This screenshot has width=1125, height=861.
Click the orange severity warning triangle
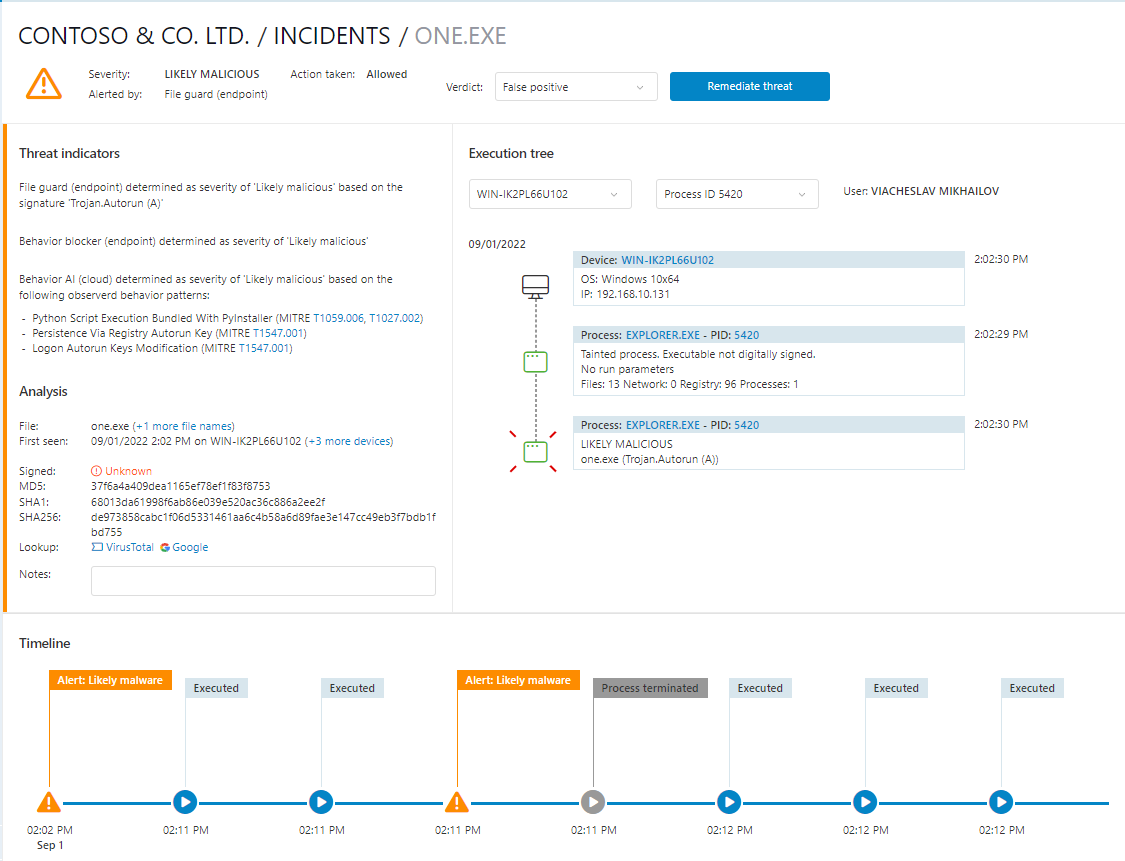pos(43,84)
